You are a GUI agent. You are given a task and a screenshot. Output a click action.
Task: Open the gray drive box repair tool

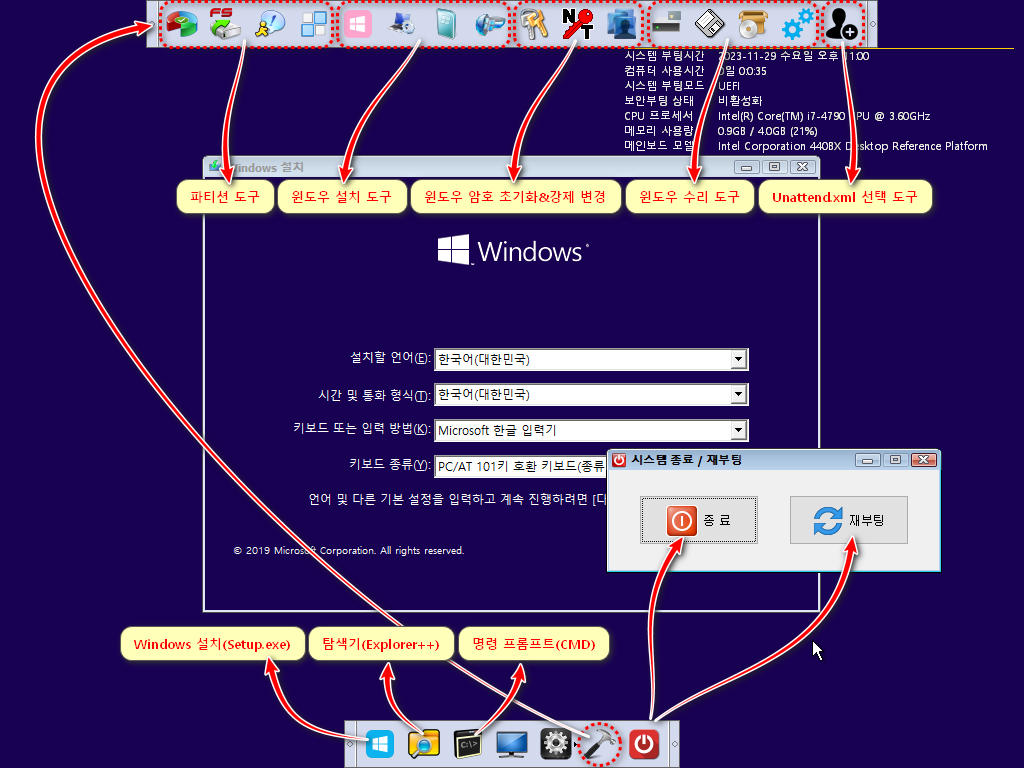click(x=666, y=24)
